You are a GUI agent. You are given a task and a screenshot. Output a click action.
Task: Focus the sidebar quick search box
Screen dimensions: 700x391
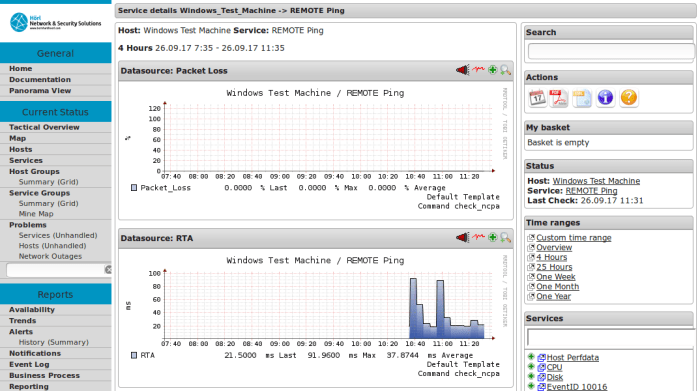tap(55, 270)
